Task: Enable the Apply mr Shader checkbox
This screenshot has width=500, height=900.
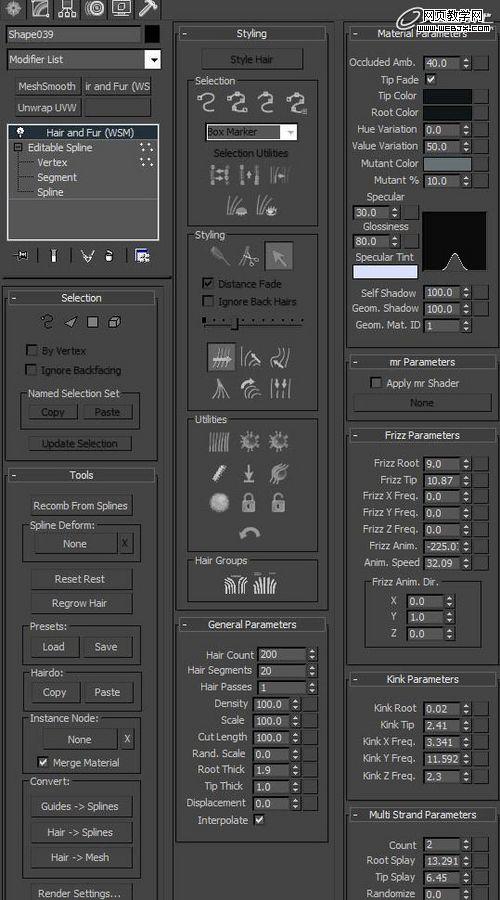Action: (376, 383)
